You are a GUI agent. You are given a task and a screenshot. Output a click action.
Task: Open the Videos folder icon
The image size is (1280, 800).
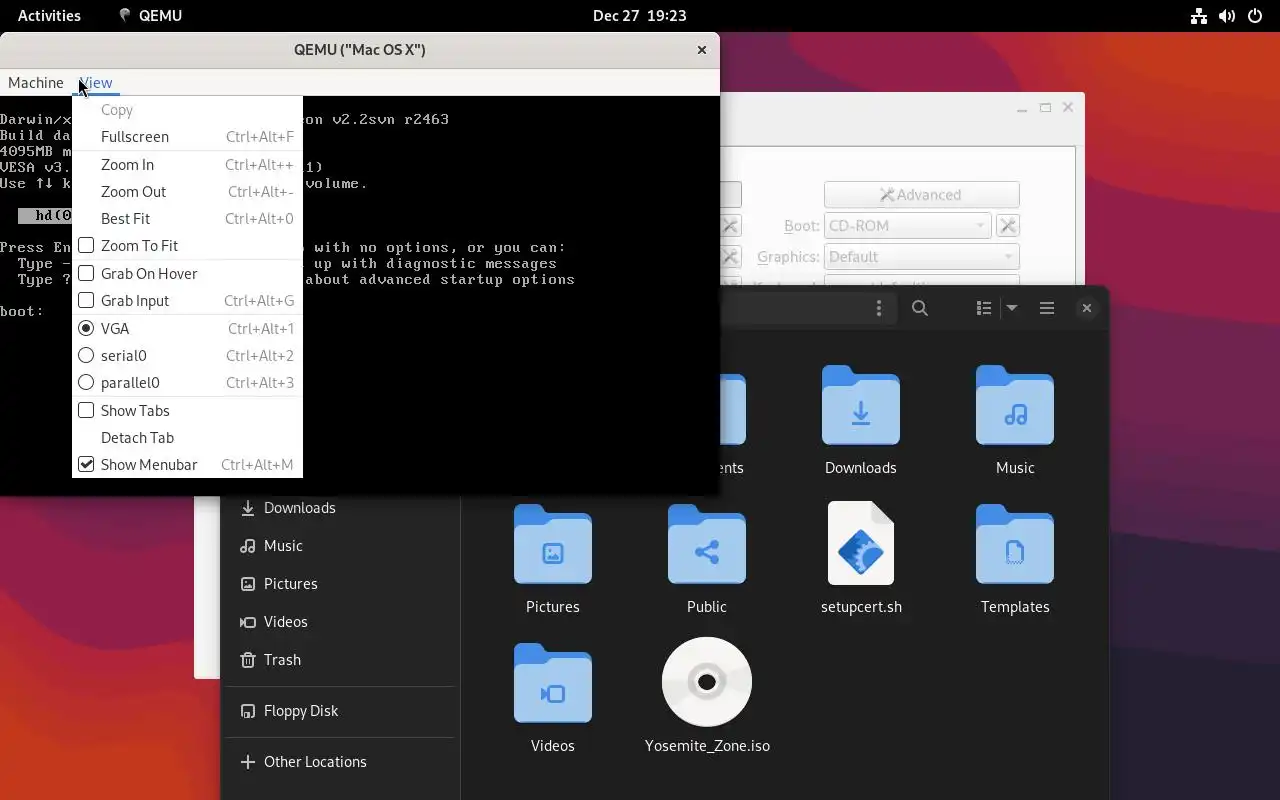(x=553, y=683)
